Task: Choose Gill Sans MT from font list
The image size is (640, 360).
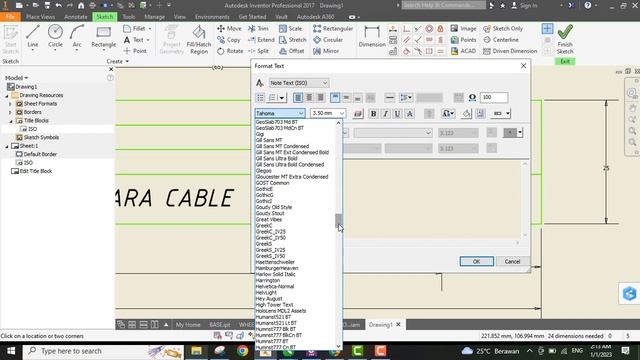Action: [x=269, y=140]
